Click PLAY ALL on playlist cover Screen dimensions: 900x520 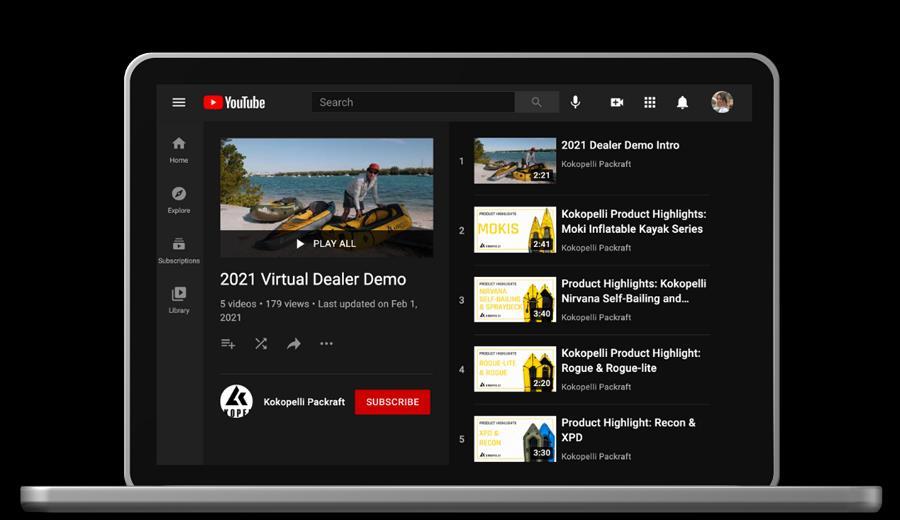[x=326, y=244]
